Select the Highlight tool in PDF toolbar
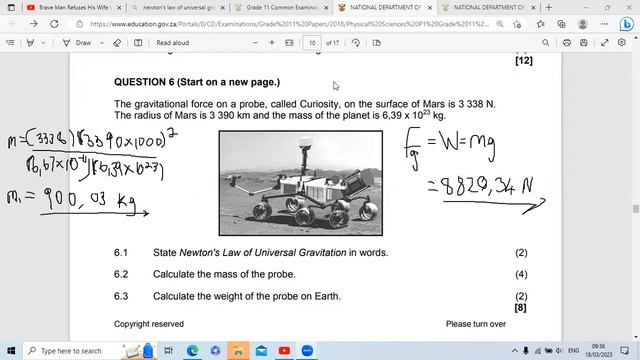This screenshot has width=640, height=360. point(30,43)
